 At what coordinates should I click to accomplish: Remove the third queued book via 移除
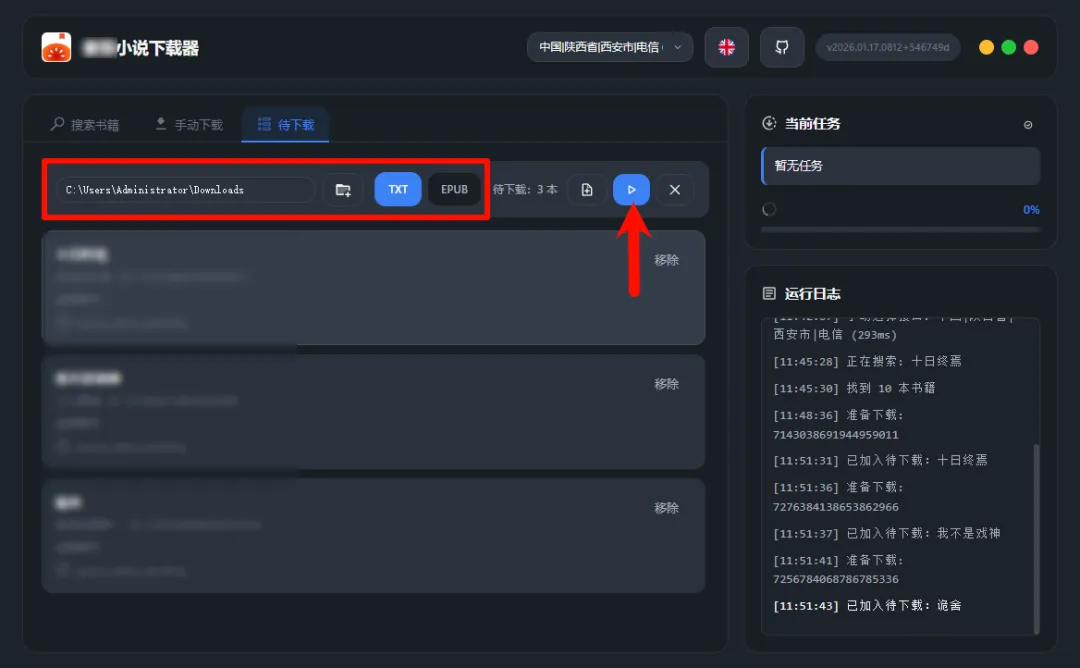tap(666, 508)
